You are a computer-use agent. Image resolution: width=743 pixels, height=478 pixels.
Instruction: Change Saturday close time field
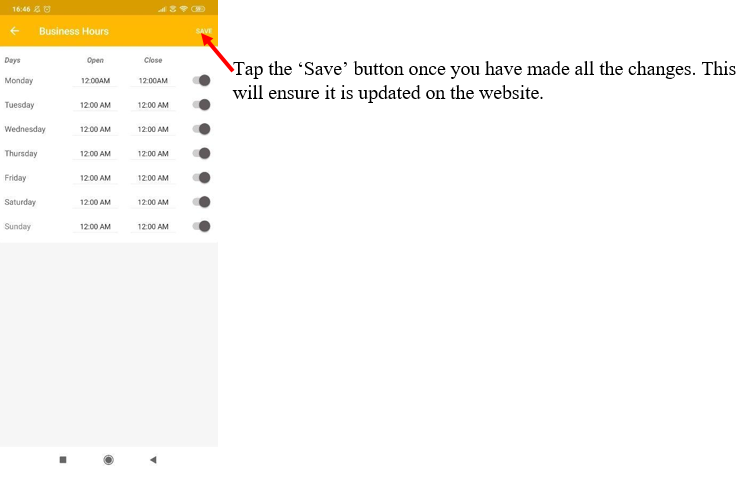point(153,202)
